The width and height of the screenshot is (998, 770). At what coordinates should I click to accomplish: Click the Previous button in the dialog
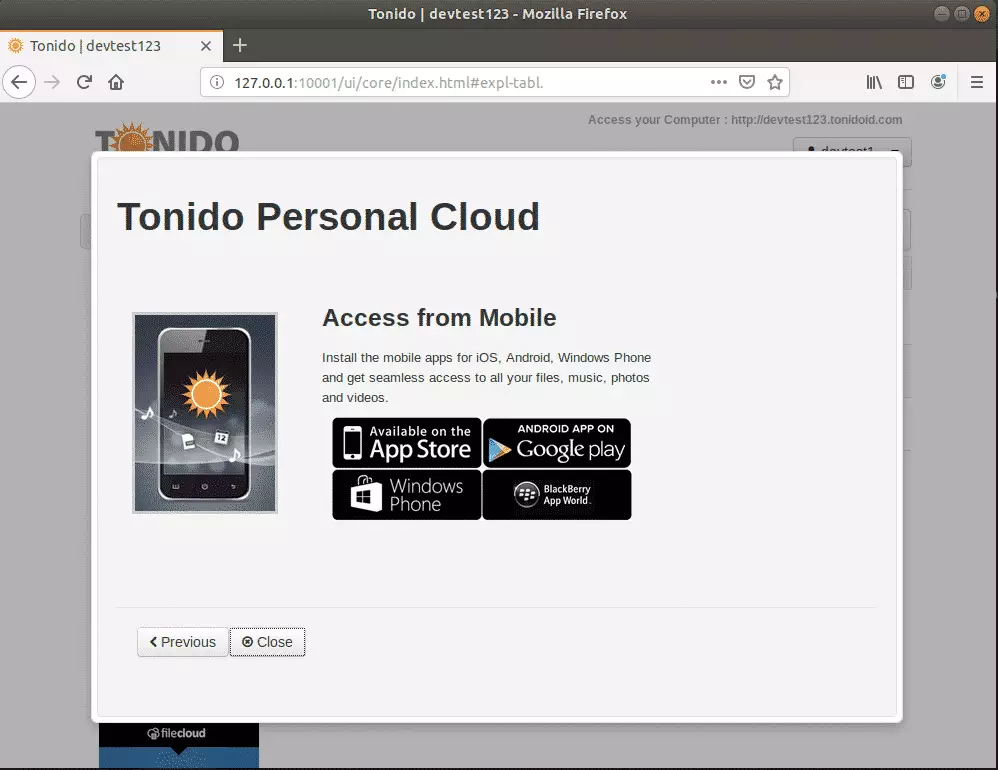point(183,641)
